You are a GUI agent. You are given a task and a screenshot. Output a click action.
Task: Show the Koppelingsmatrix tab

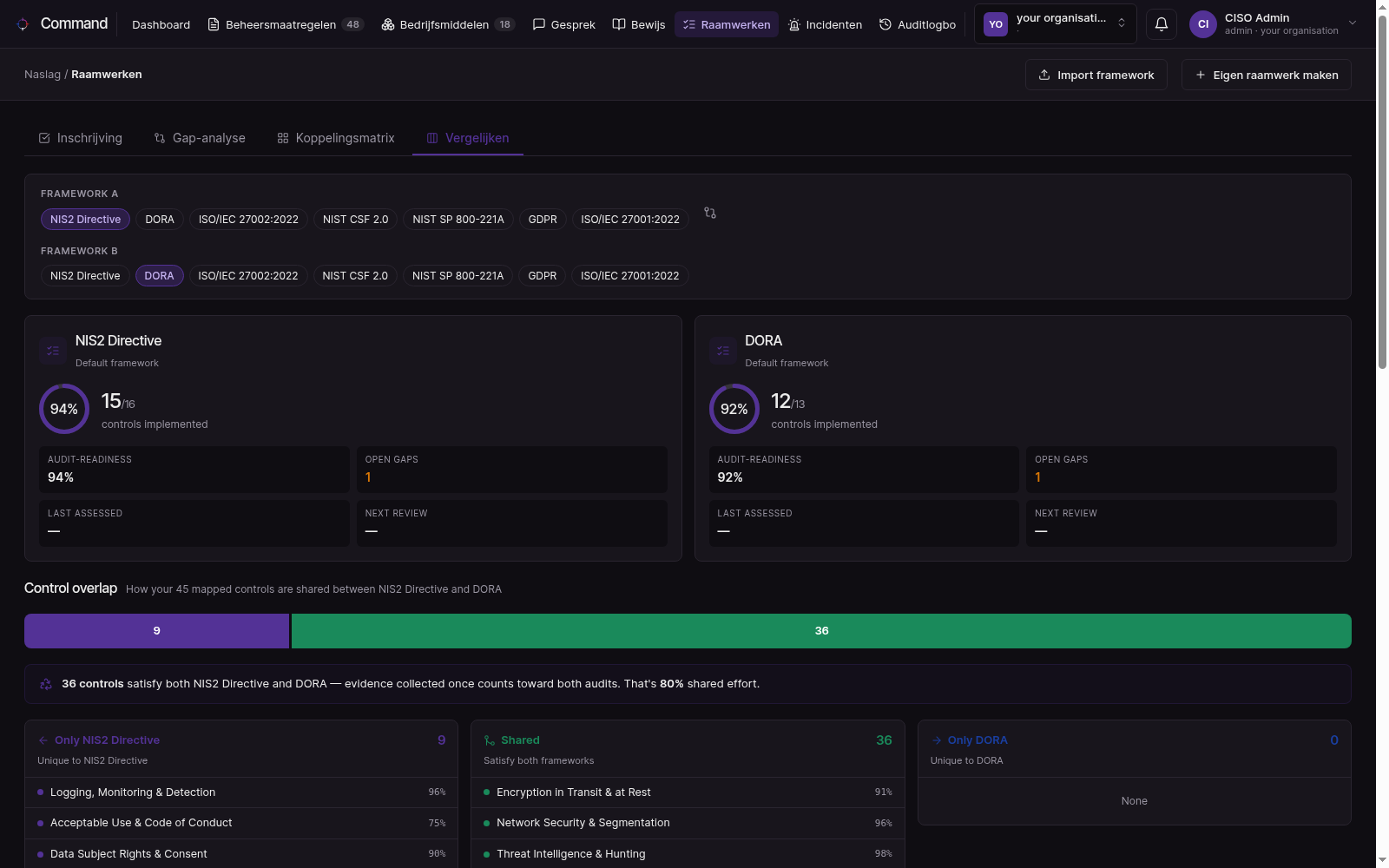tap(335, 138)
